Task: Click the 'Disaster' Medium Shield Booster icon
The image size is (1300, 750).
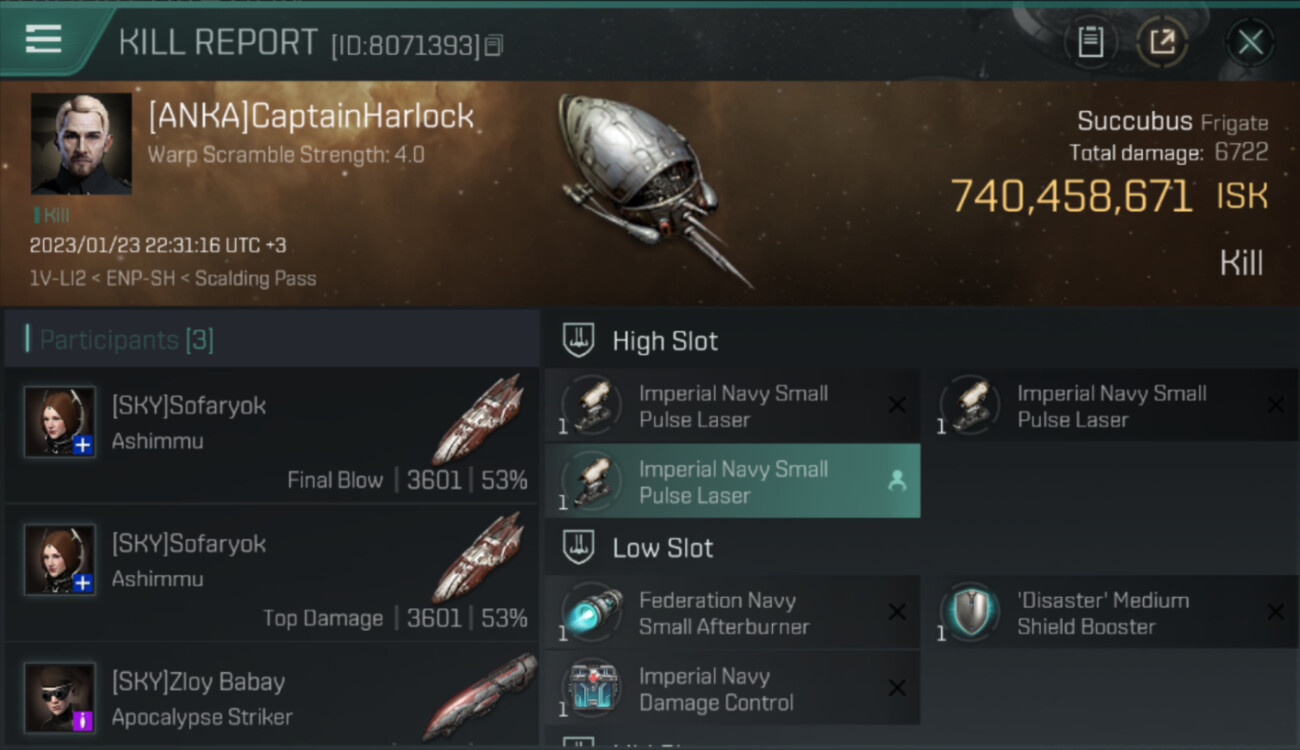Action: coord(969,613)
